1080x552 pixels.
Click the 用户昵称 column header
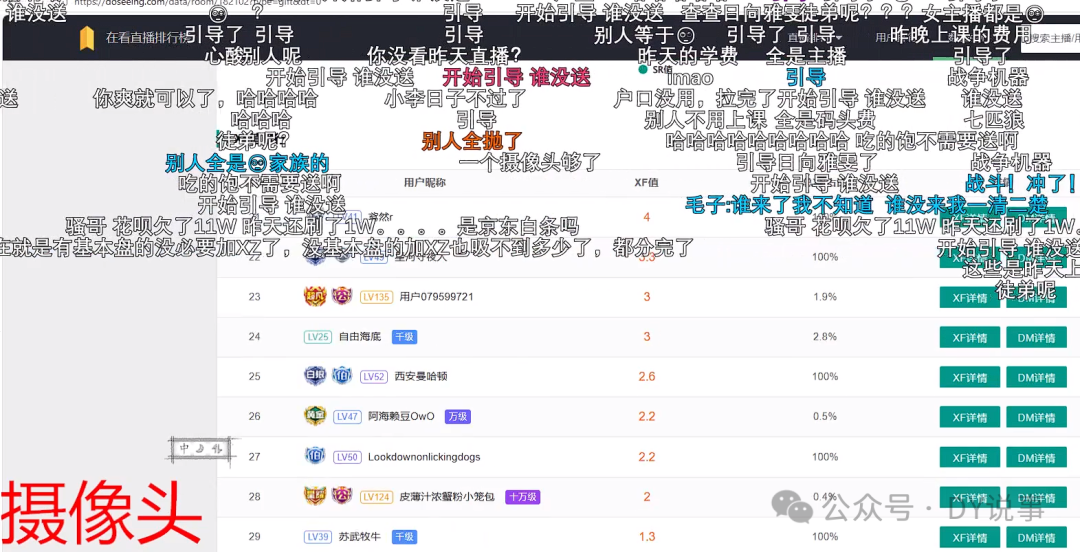424,183
